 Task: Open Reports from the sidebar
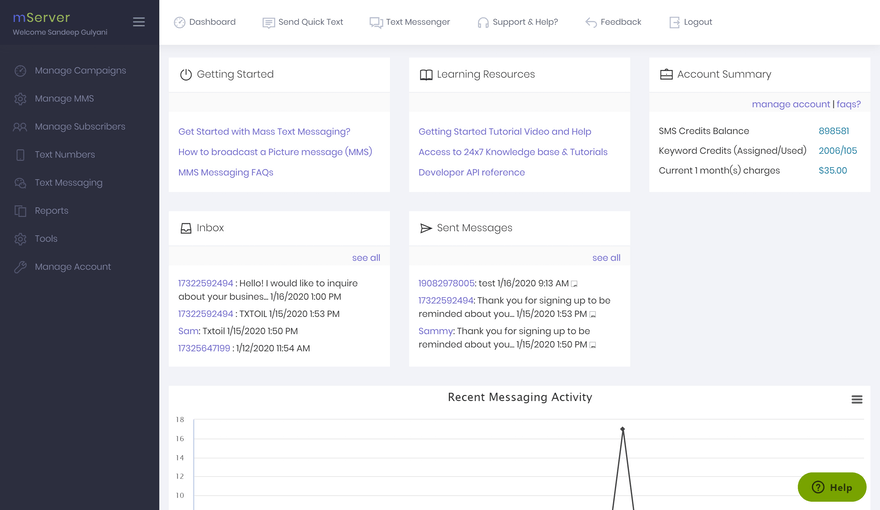coord(51,211)
